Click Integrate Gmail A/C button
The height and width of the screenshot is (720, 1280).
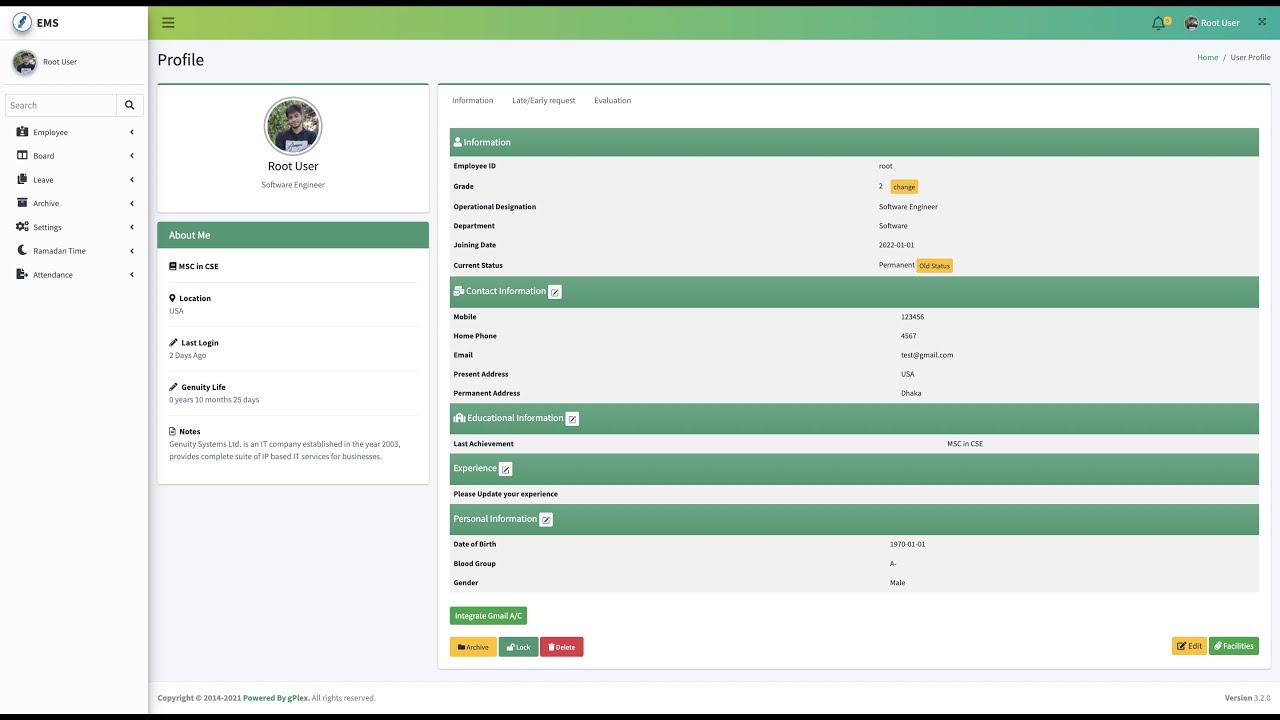[488, 616]
